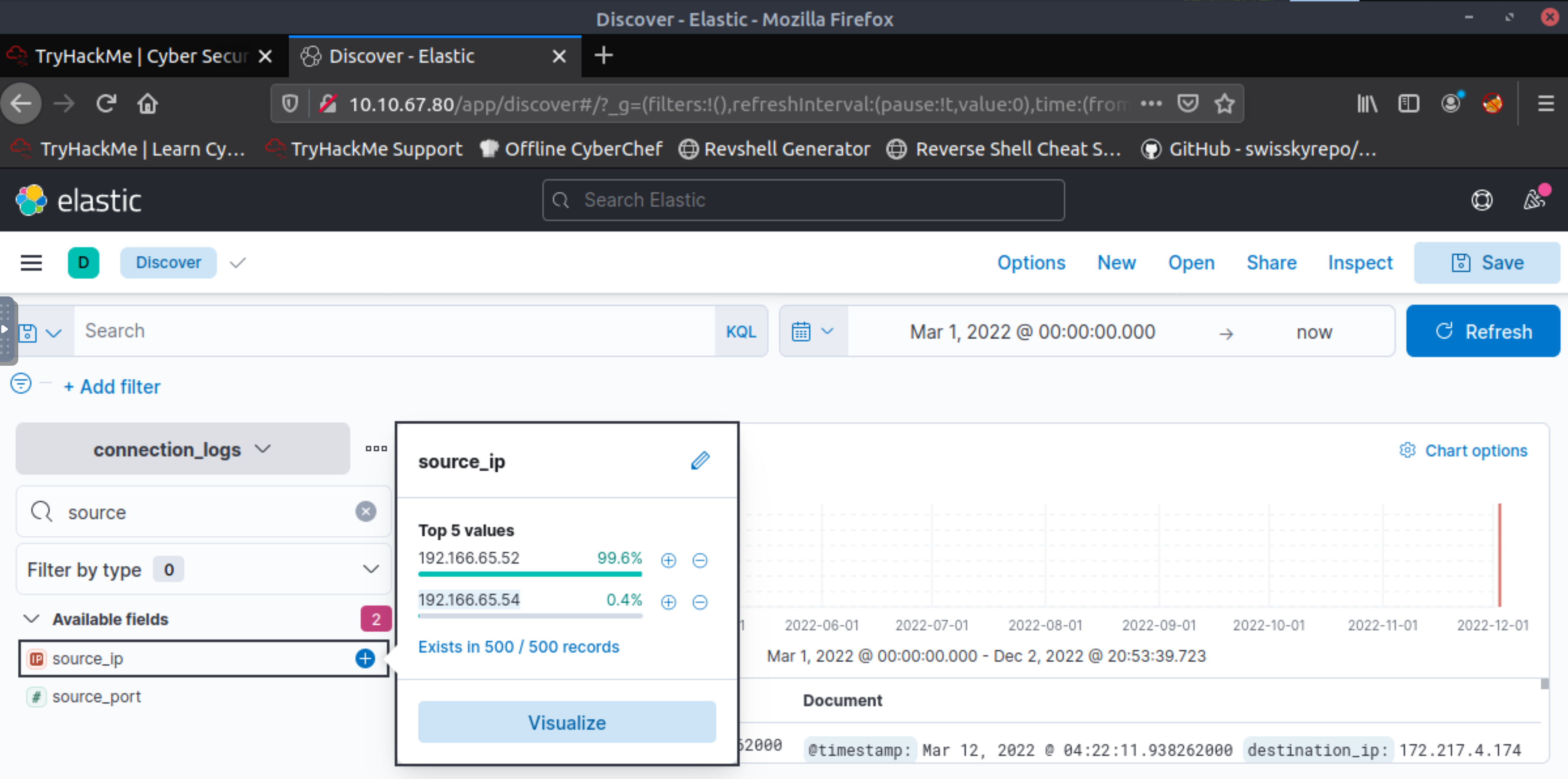The image size is (1568, 779).
Task: Click the Visualize button
Action: coord(567,722)
